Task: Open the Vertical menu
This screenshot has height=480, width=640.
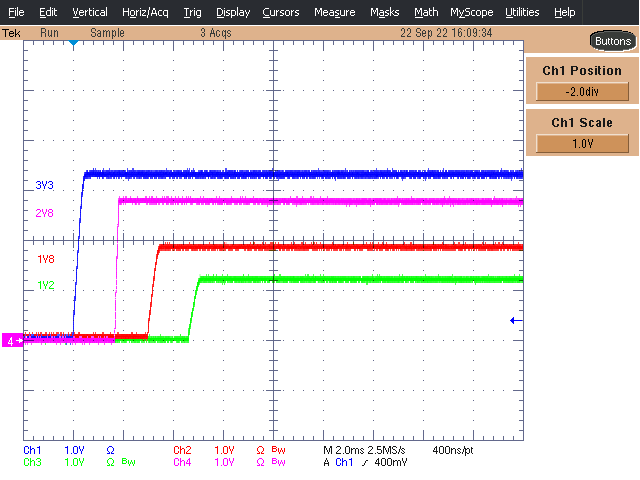Action: pyautogui.click(x=90, y=12)
